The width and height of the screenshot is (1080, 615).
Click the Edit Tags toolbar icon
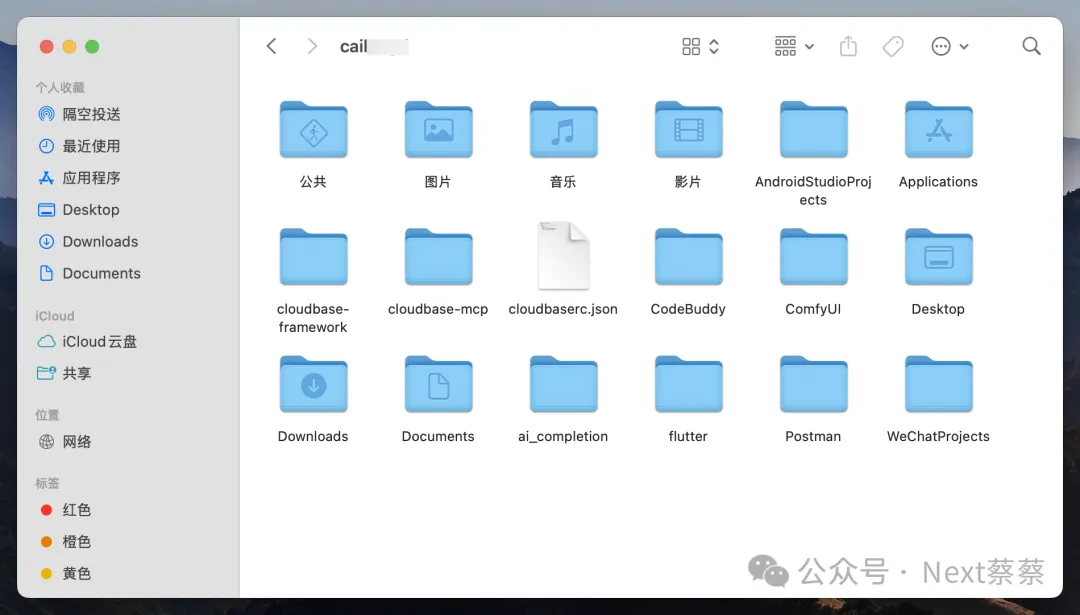[893, 47]
